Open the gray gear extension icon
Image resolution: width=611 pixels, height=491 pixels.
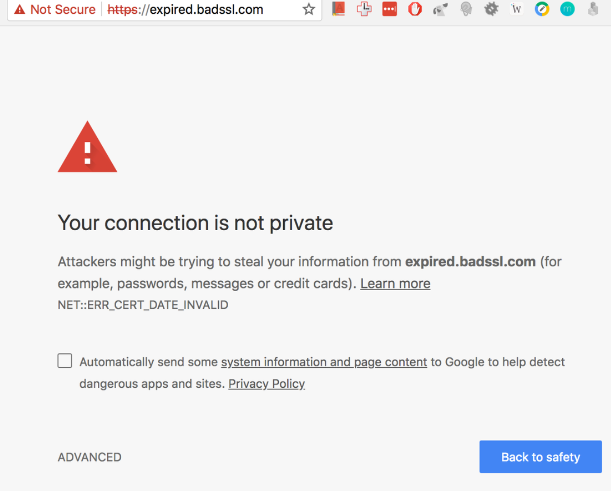491,9
